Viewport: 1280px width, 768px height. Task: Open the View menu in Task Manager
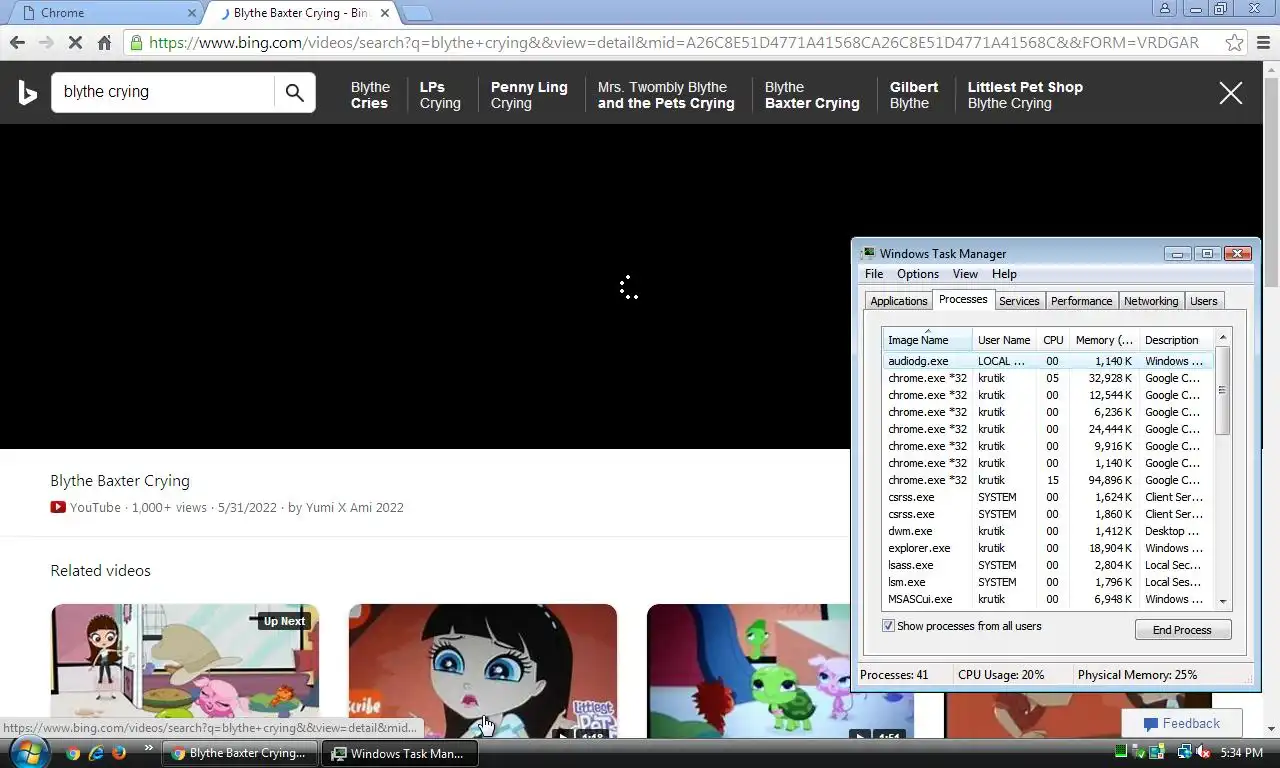pos(965,274)
